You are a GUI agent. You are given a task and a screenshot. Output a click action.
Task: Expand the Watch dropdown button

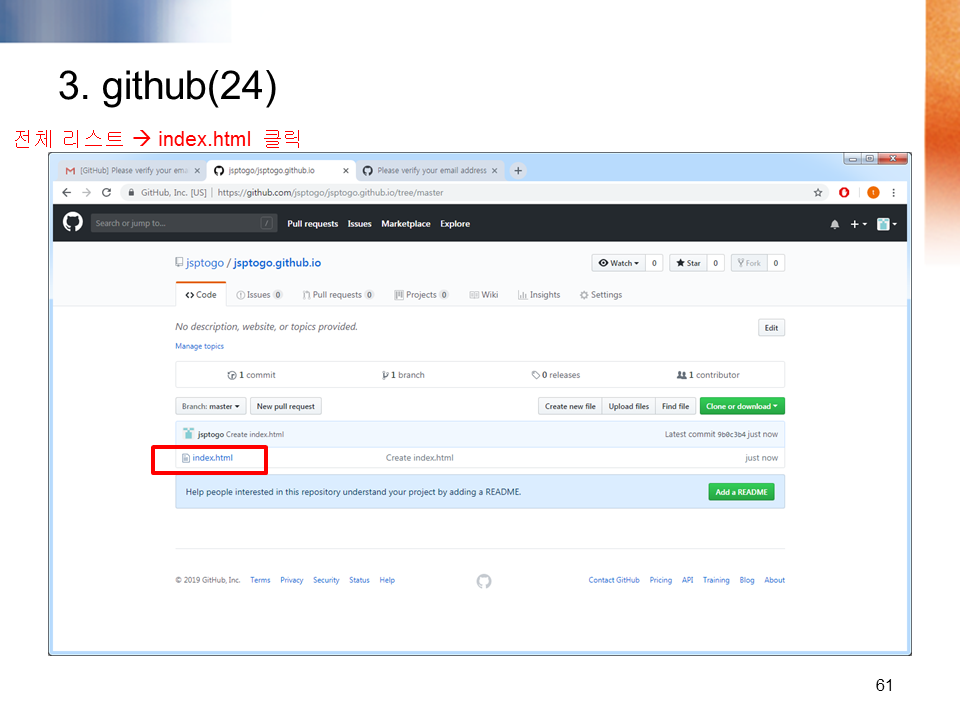(x=618, y=263)
